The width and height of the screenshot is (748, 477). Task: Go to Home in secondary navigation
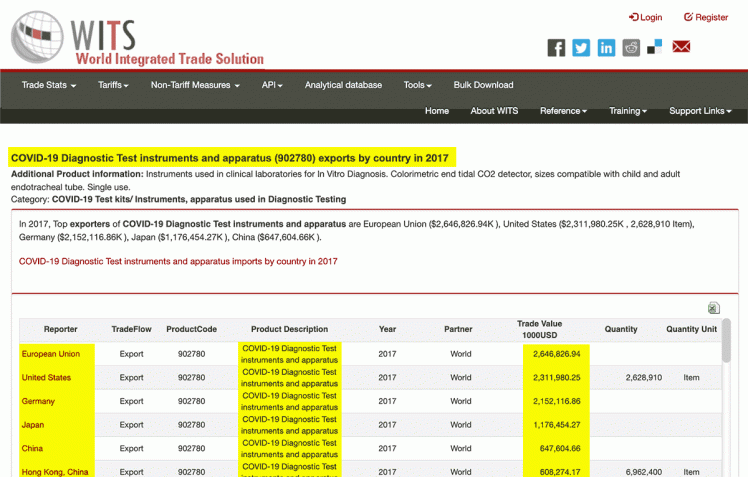pos(437,111)
